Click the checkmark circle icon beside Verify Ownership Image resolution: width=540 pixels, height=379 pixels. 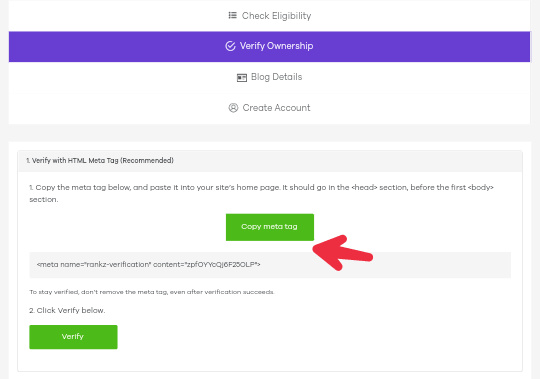[x=230, y=46]
